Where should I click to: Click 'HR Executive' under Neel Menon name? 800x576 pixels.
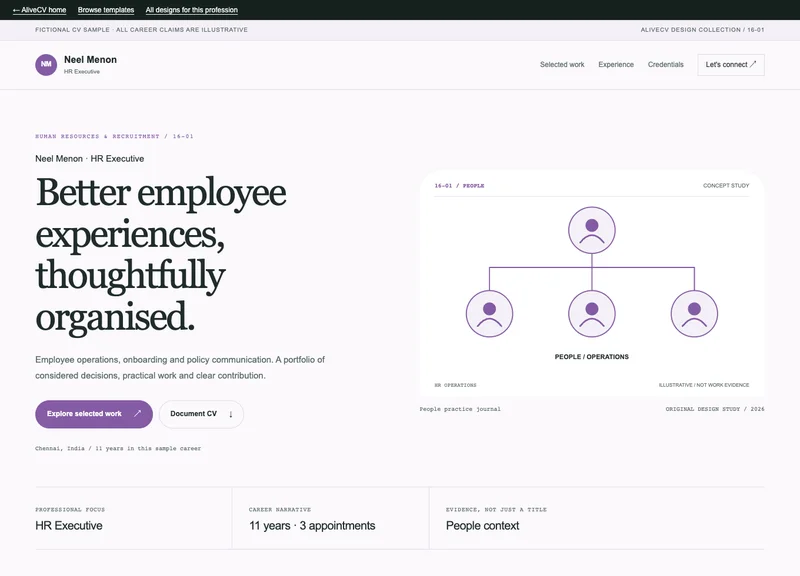pyautogui.click(x=82, y=72)
